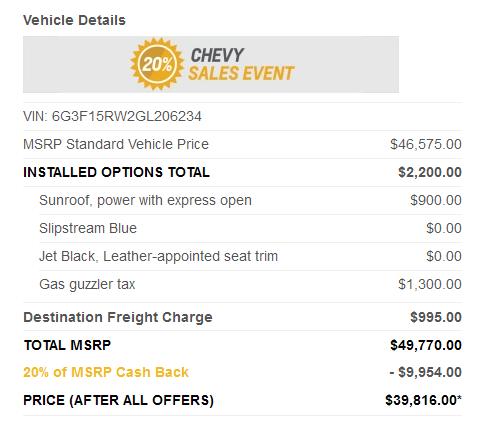Click 20% of MSRP Cash Back text
This screenshot has width=477, height=430.
[106, 372]
